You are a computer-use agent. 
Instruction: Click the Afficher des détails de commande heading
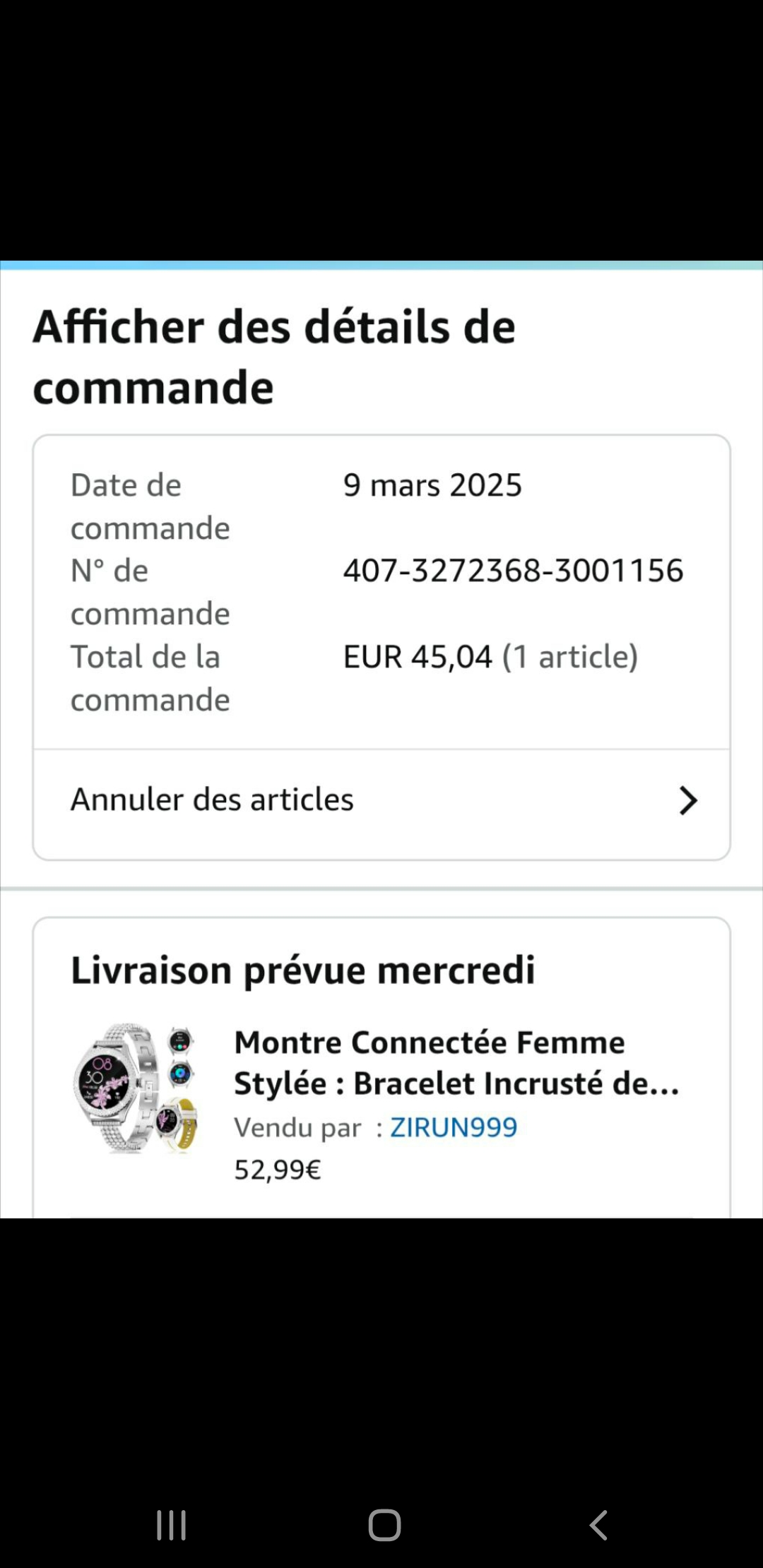coord(274,357)
